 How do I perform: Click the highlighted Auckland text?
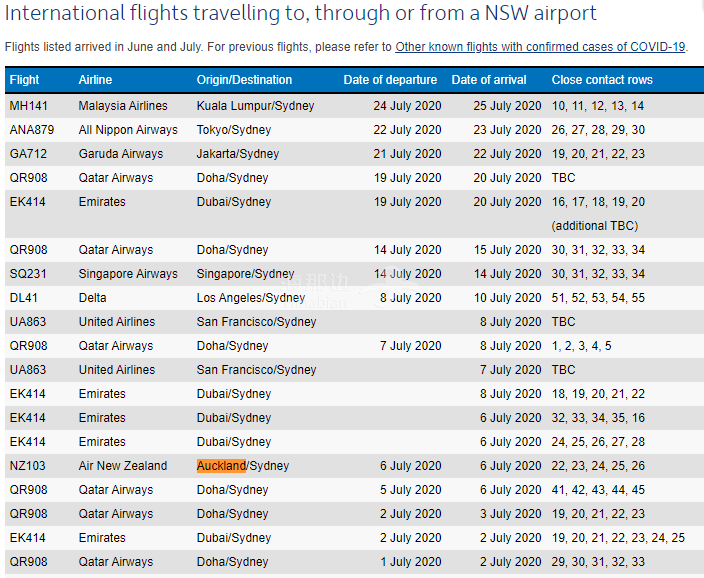click(221, 466)
